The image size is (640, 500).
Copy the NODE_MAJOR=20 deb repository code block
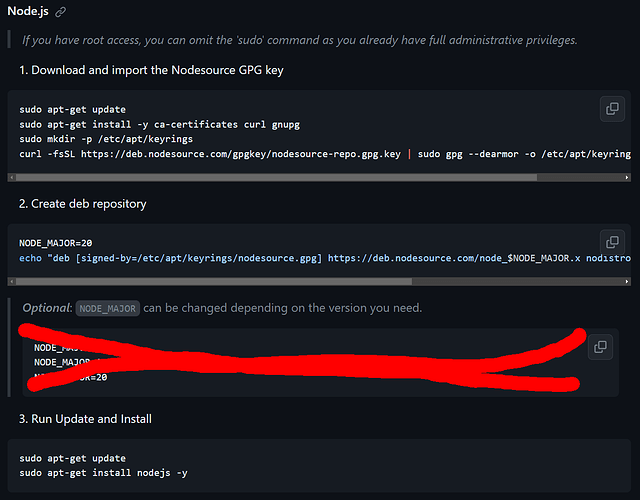(612, 242)
